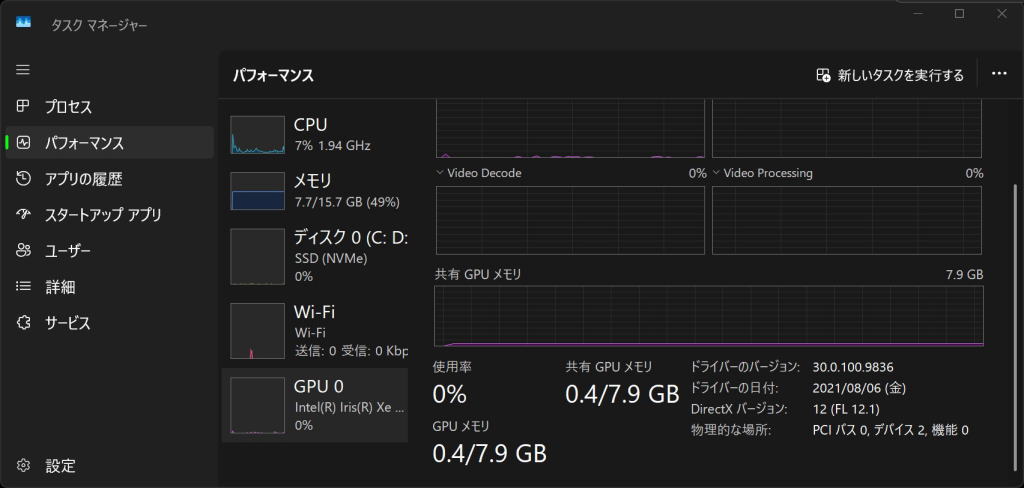Click 新しいタスクを実行する button

pyautogui.click(x=890, y=75)
